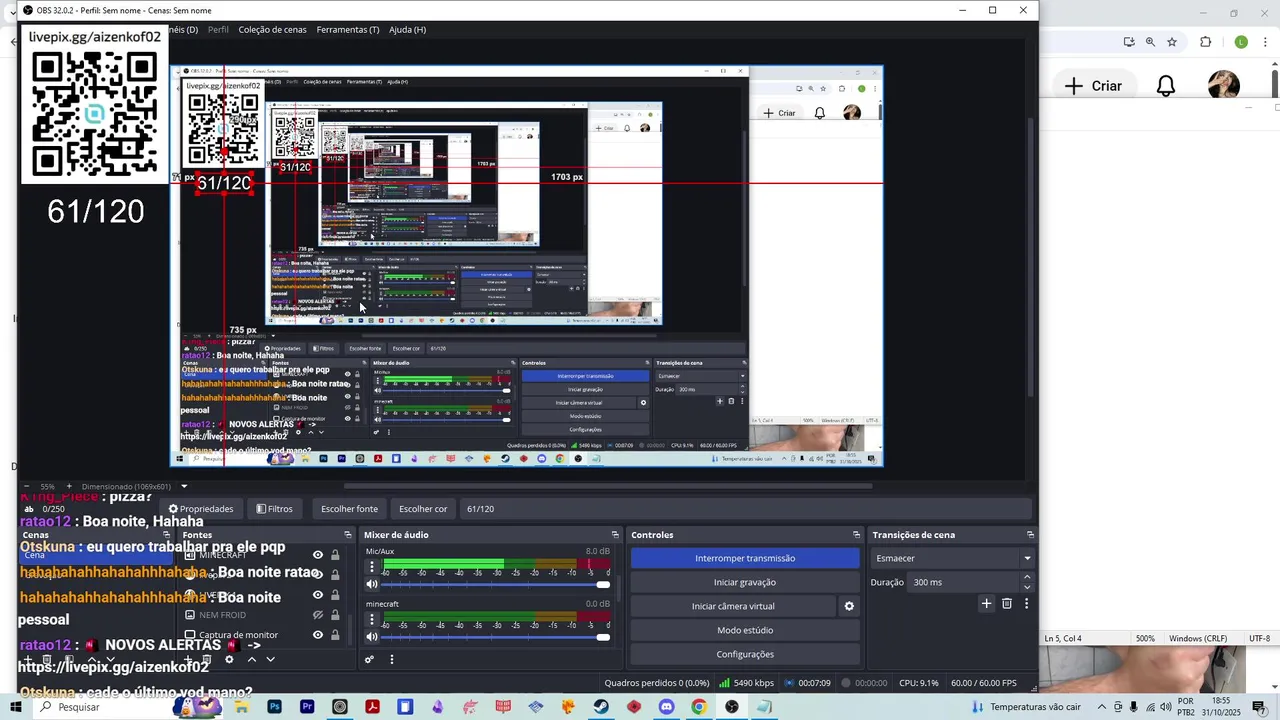
Task: Open source properties gear in Fontes toolbar
Action: point(229,660)
